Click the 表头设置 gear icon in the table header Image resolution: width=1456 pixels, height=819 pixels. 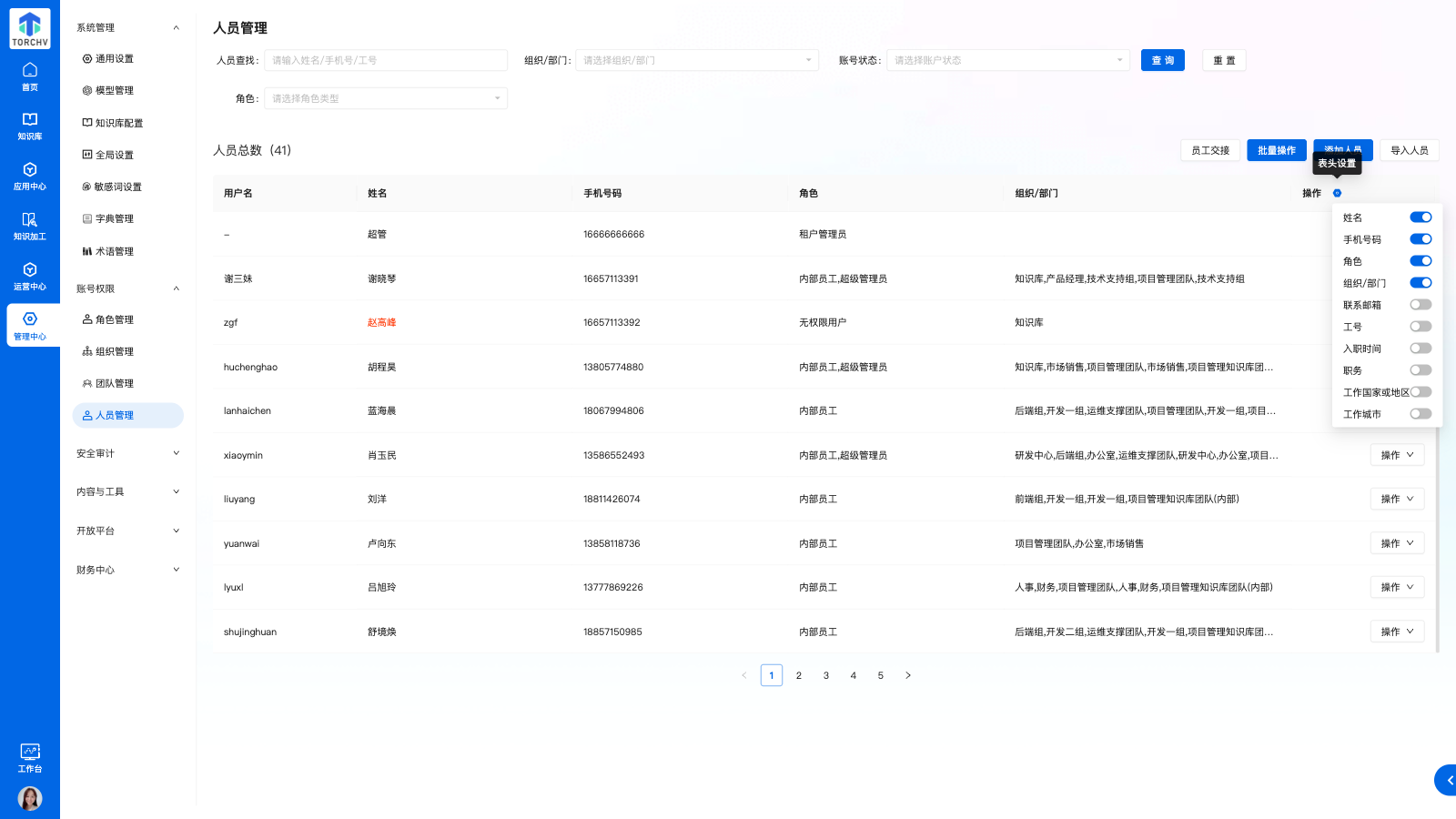pos(1336,193)
